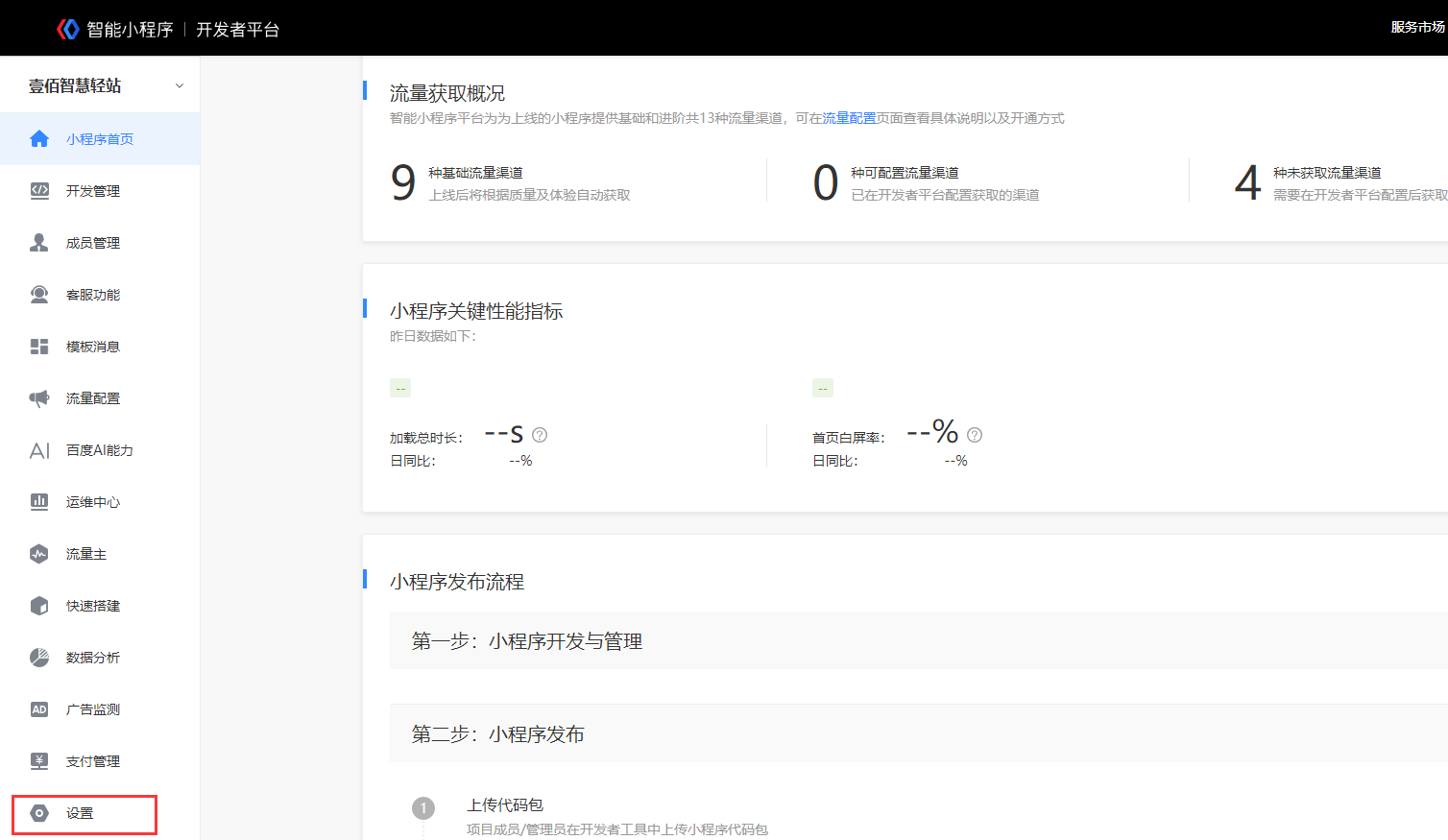The width and height of the screenshot is (1448, 840).
Task: Click help icon next to 加载总时长
Action: [x=540, y=435]
